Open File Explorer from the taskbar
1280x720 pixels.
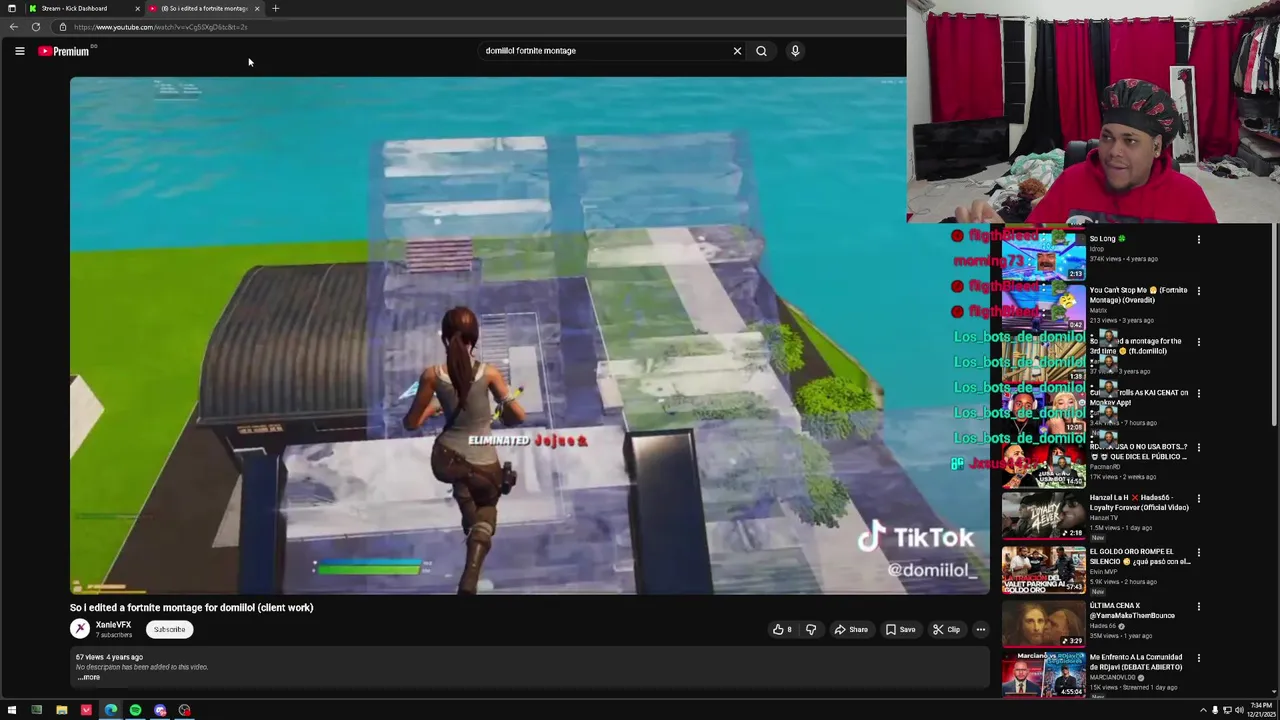click(61, 710)
